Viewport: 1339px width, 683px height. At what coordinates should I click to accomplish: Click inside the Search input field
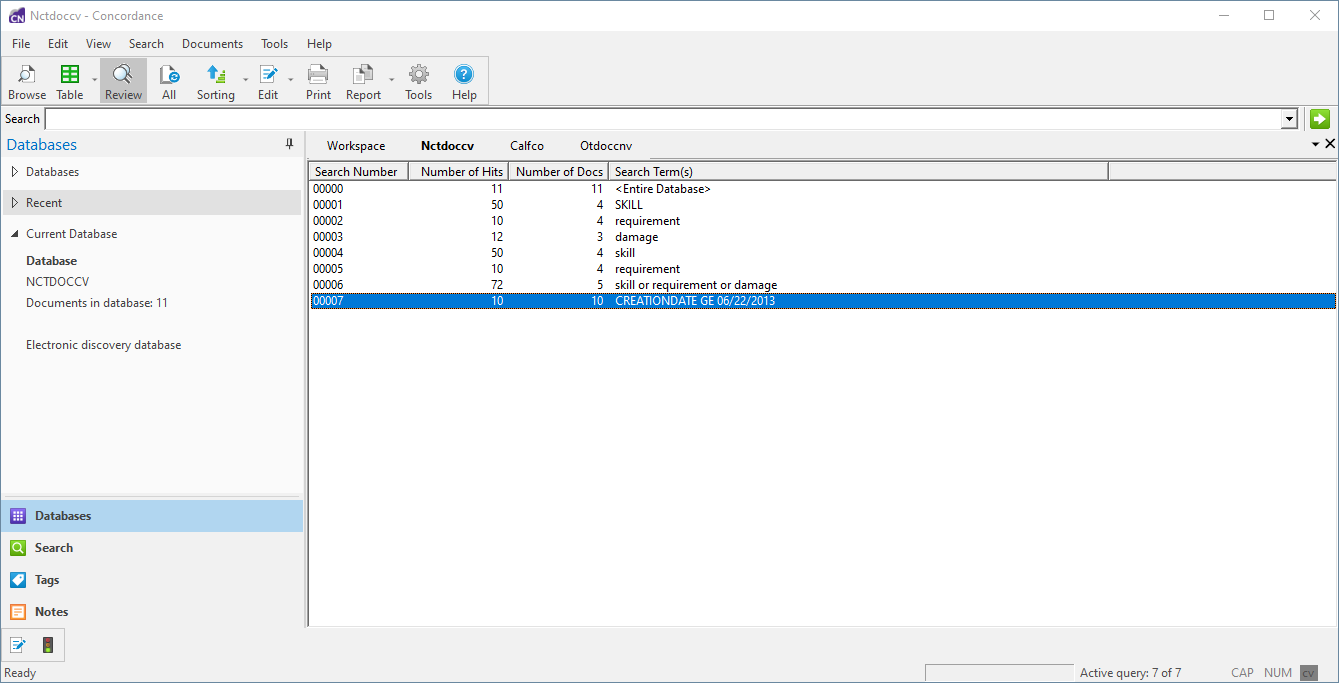662,119
